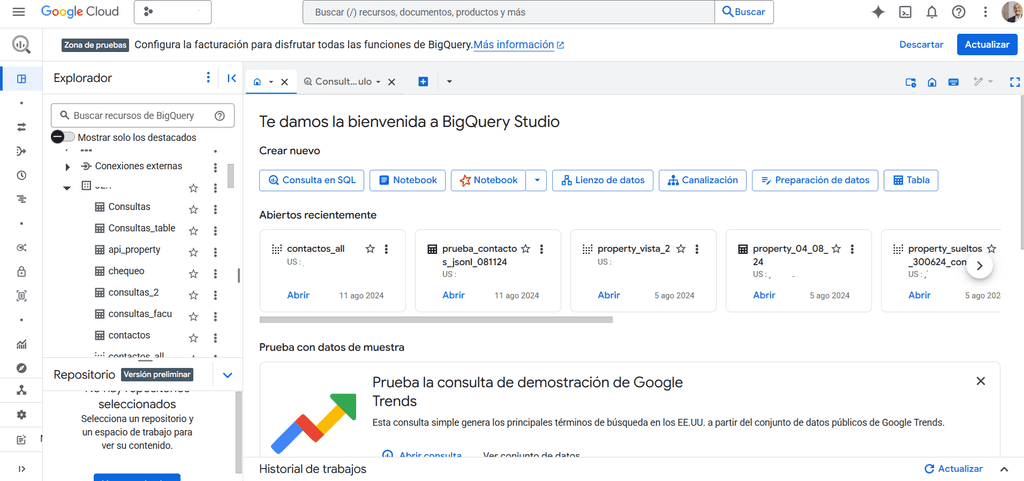Open the home icon in tab toolbar
The width and height of the screenshot is (1024, 481).
coord(932,82)
